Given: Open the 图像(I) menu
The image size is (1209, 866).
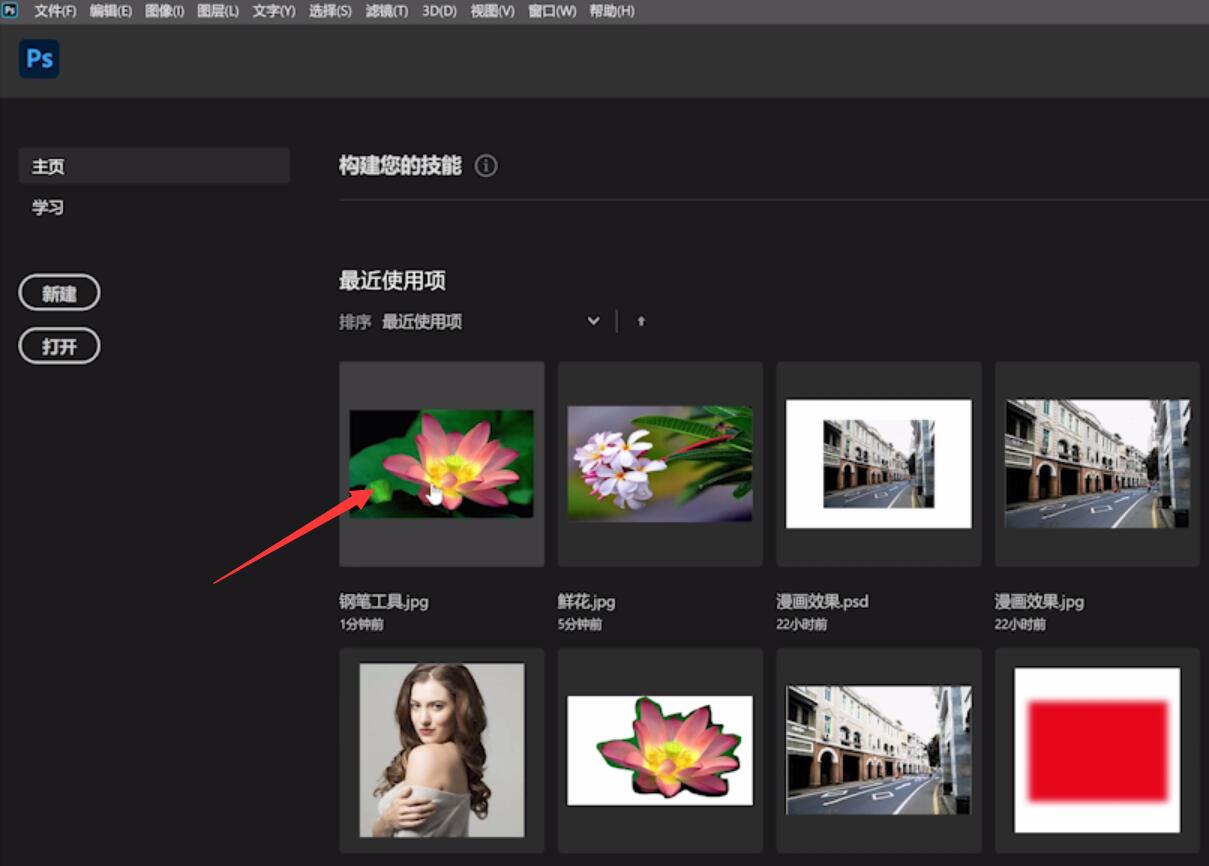Looking at the screenshot, I should (x=165, y=11).
